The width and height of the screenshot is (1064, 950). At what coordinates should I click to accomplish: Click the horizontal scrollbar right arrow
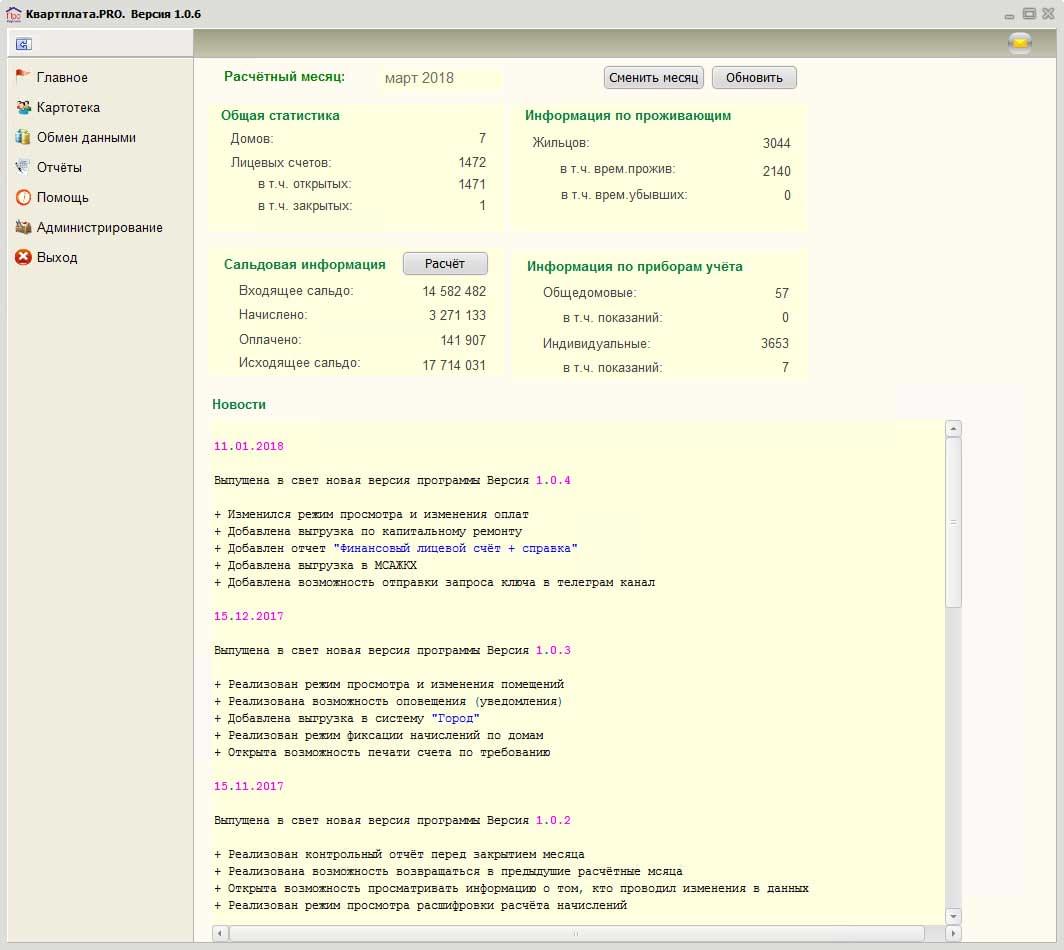coord(953,933)
